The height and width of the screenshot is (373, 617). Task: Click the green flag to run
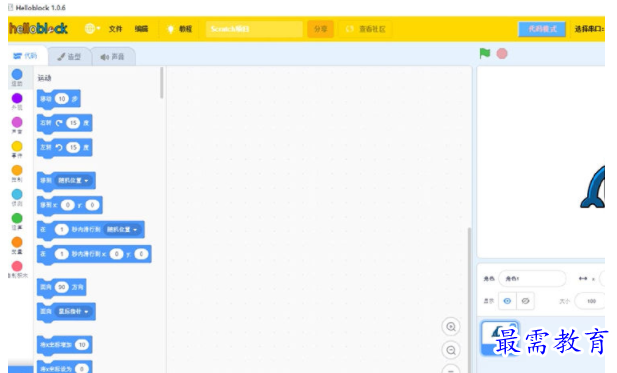click(485, 53)
